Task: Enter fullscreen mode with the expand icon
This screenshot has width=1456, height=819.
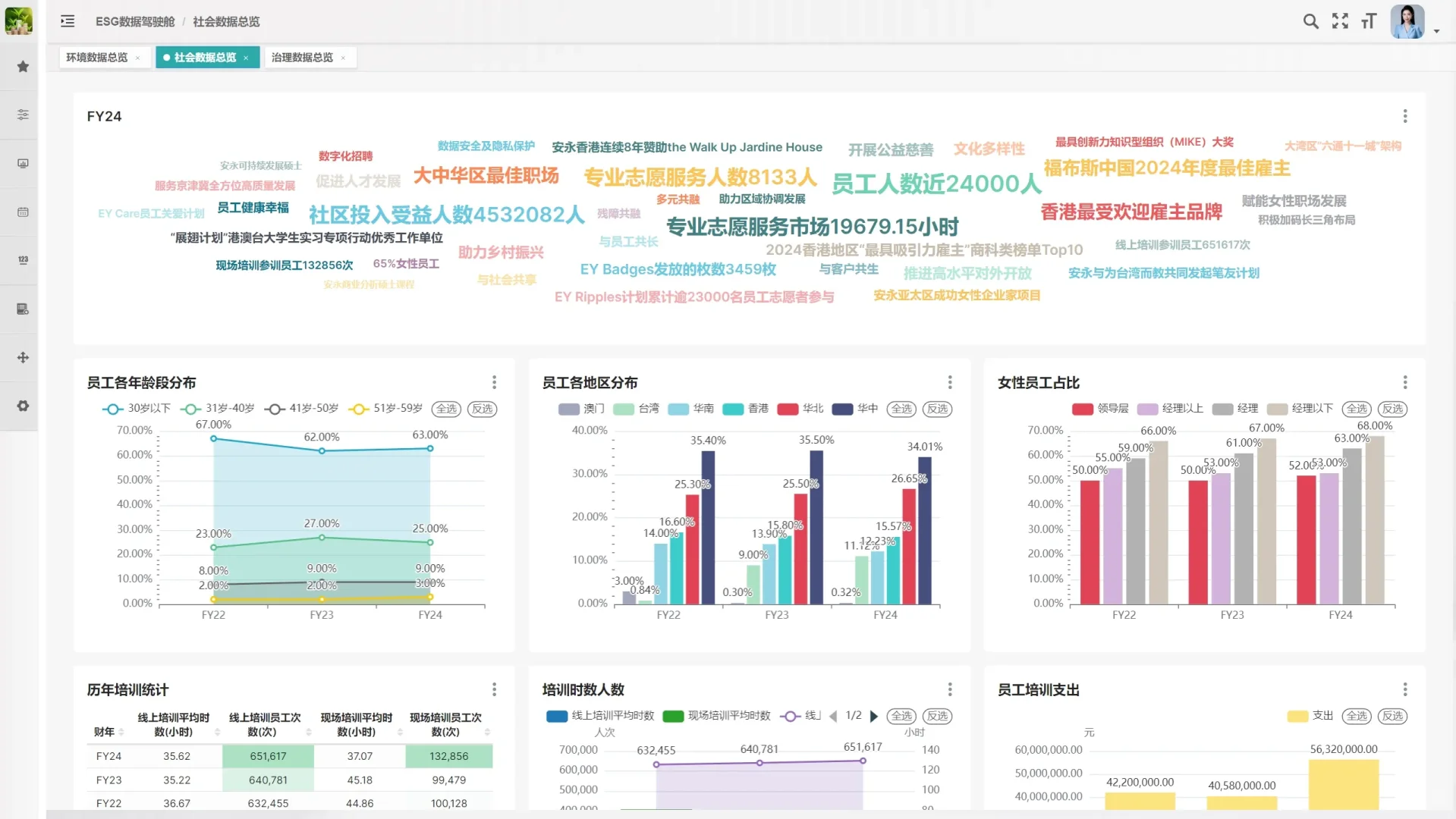Action: (1340, 21)
